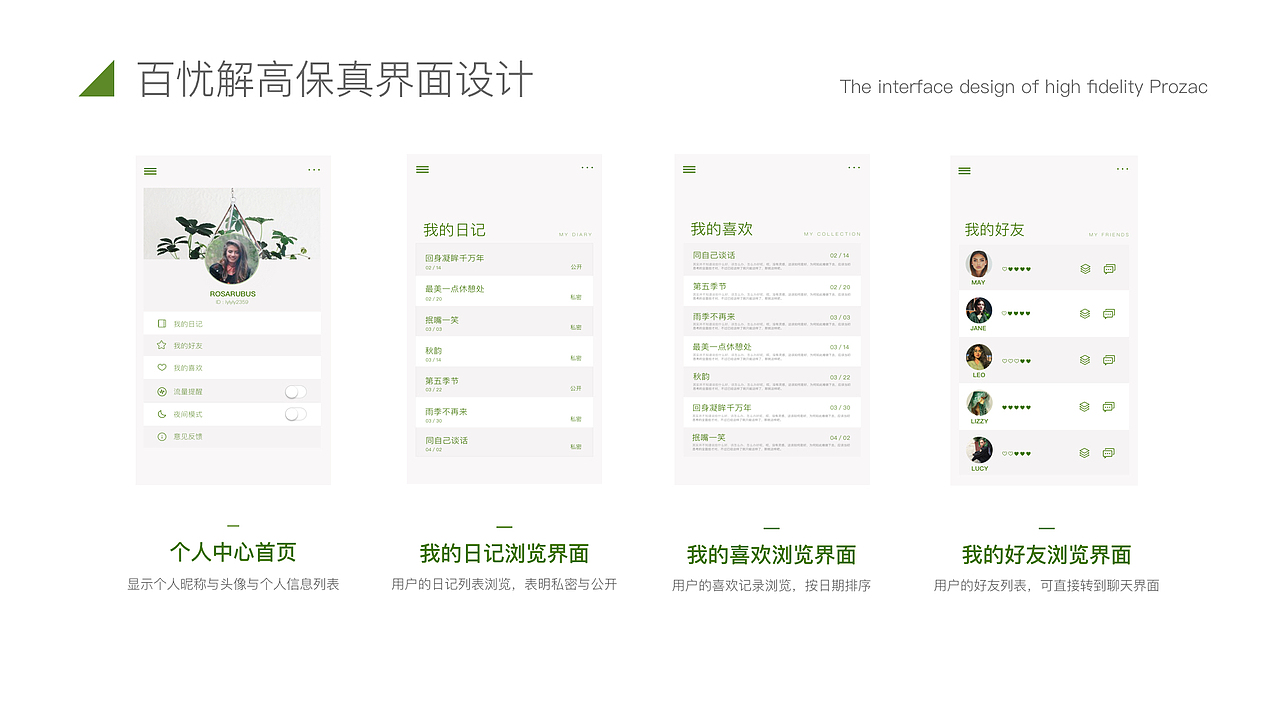The height and width of the screenshot is (711, 1280).
Task: Expand the hamburger menu on 我的好友 screen
Action: point(964,170)
